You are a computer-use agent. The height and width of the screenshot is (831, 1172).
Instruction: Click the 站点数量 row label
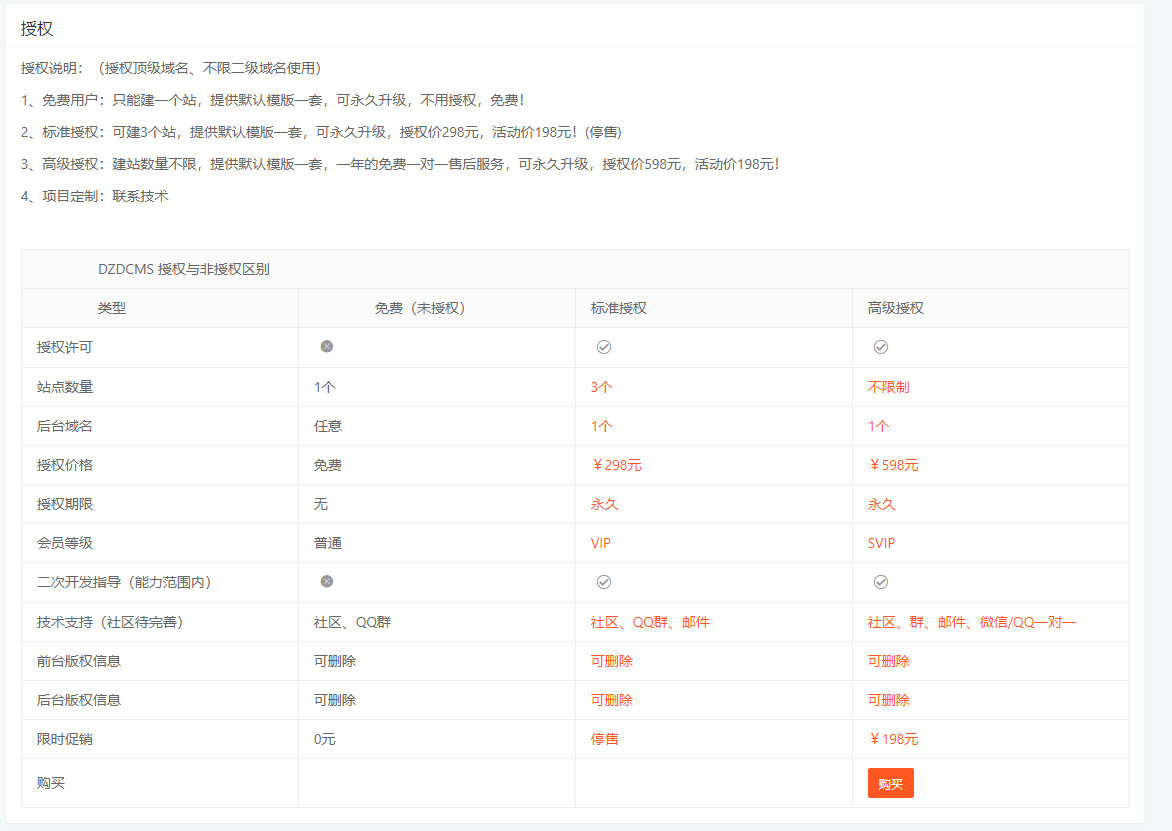click(x=65, y=387)
